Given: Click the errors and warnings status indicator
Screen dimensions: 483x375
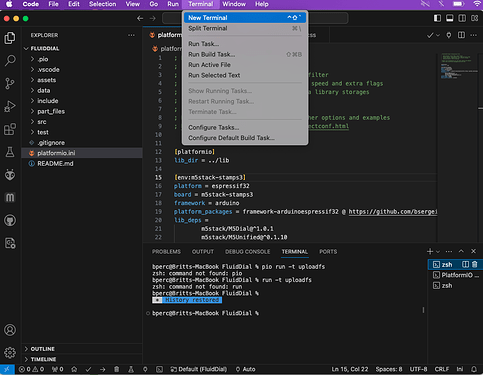Looking at the screenshot, I should [31, 369].
